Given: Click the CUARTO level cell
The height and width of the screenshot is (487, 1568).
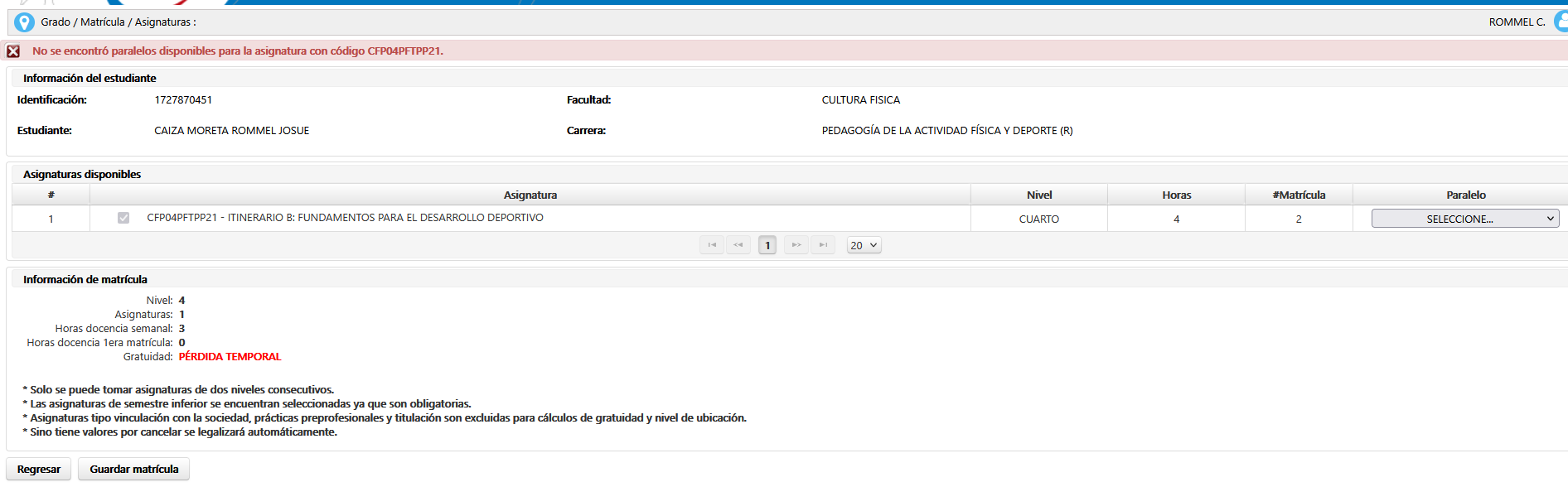Looking at the screenshot, I should tap(1039, 219).
